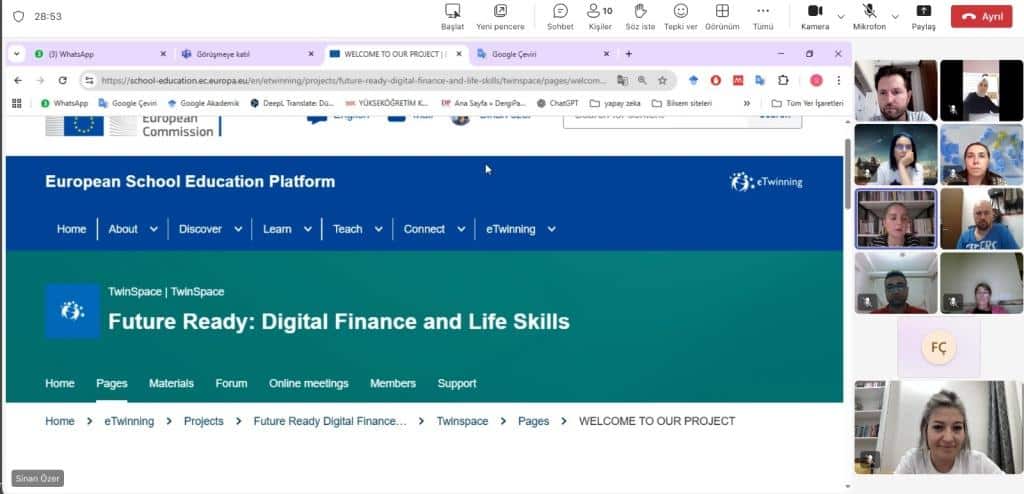Leave the meeting with Ayrıl button
The width and height of the screenshot is (1024, 494).
tap(981, 17)
